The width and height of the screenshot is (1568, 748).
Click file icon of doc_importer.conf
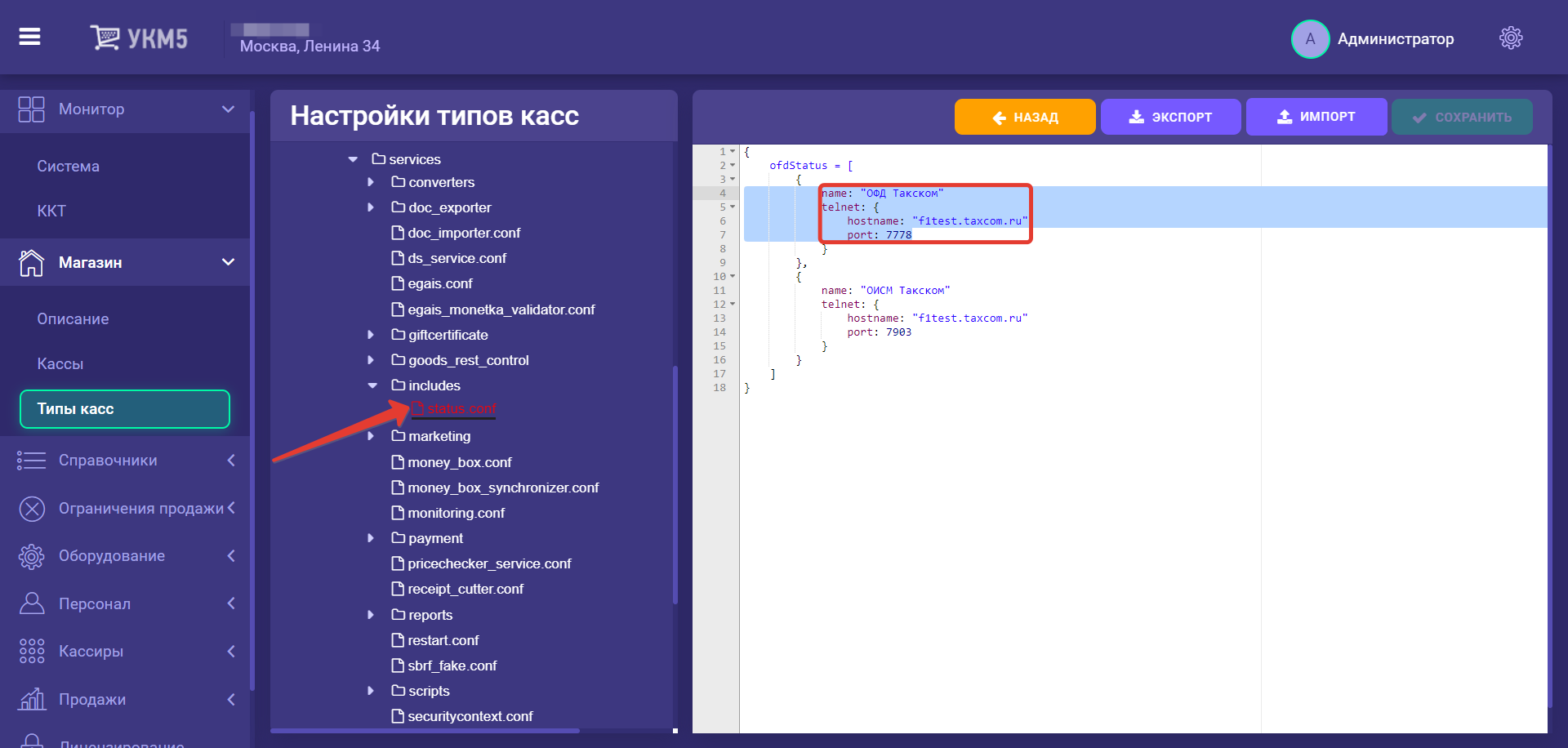[x=398, y=233]
